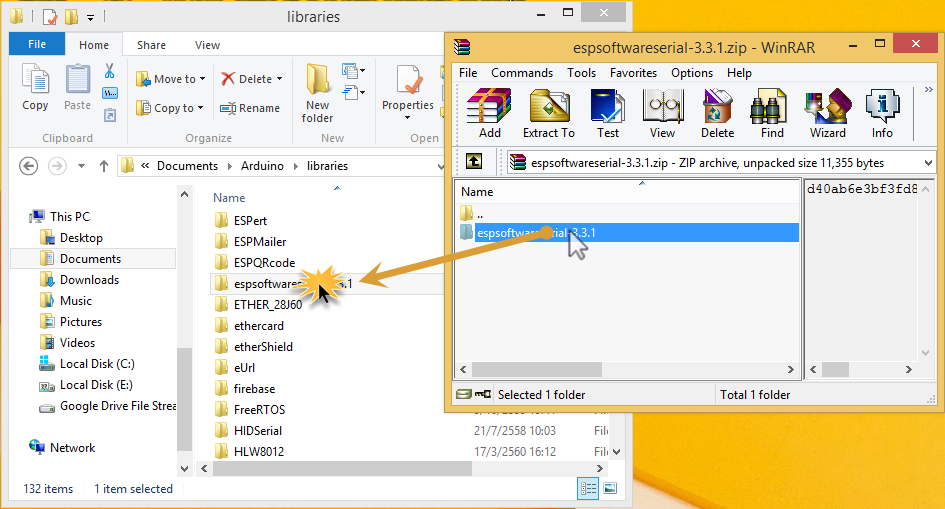Image resolution: width=945 pixels, height=509 pixels.
Task: Open Properties in Explorer ribbon
Action: tap(408, 92)
